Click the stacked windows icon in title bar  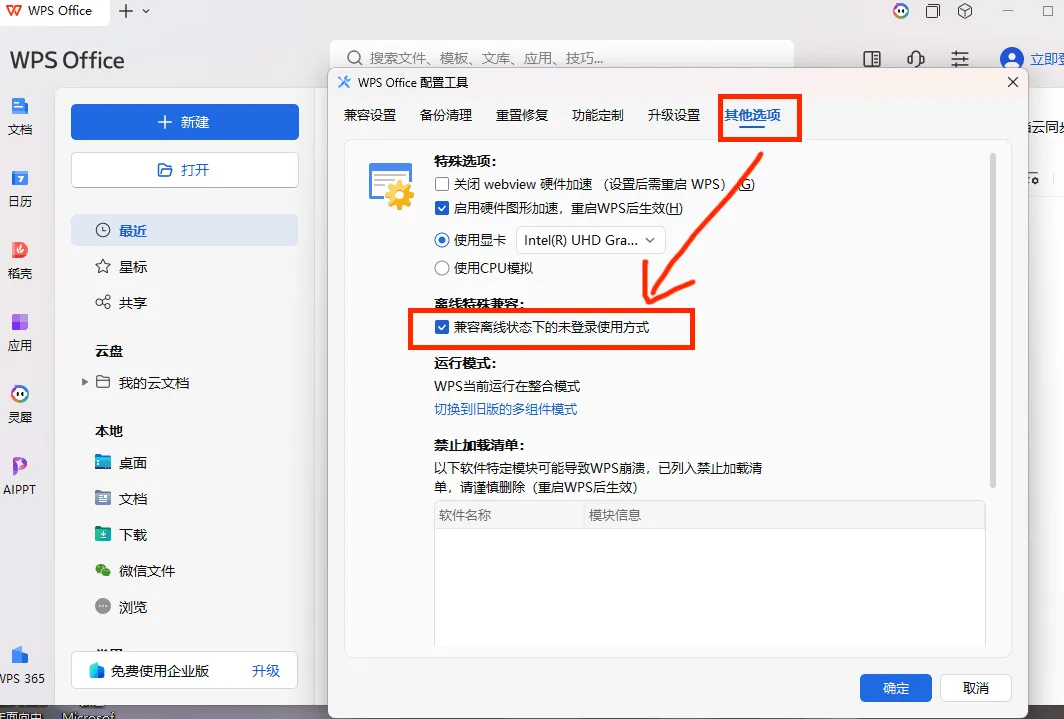(933, 11)
